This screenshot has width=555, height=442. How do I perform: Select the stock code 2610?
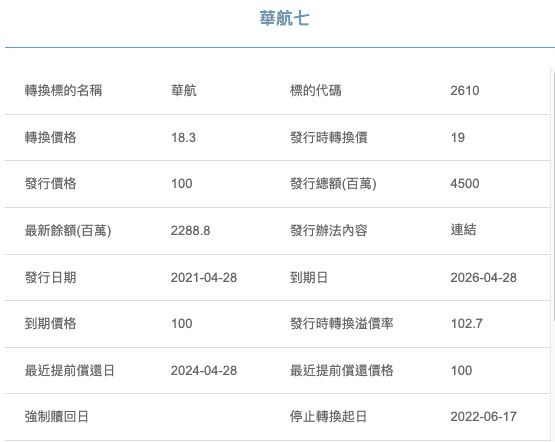click(x=465, y=91)
